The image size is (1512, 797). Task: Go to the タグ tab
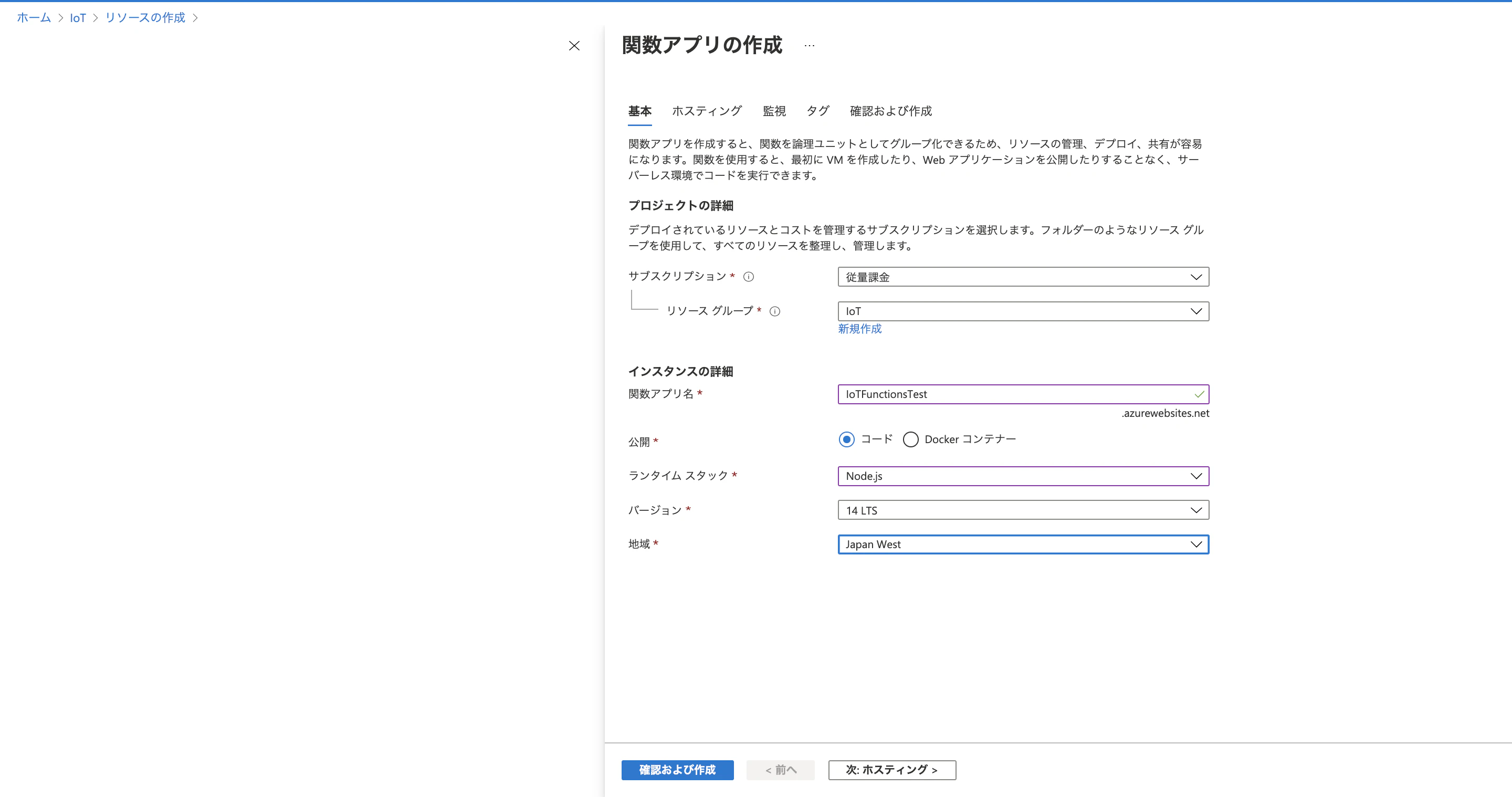point(817,111)
